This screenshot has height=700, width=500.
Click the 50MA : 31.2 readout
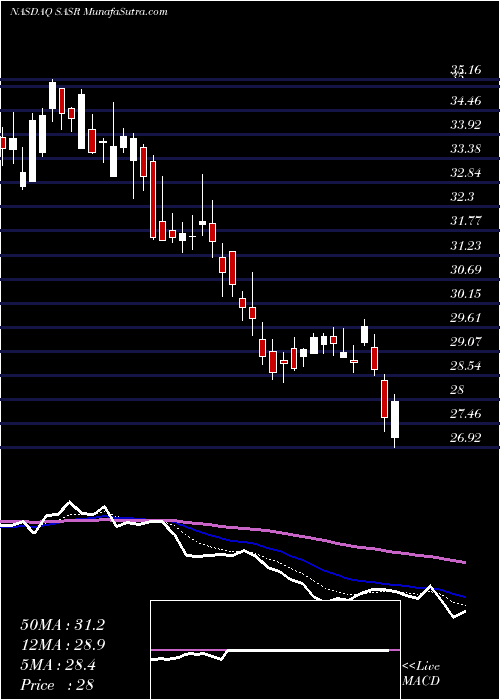coord(62,625)
